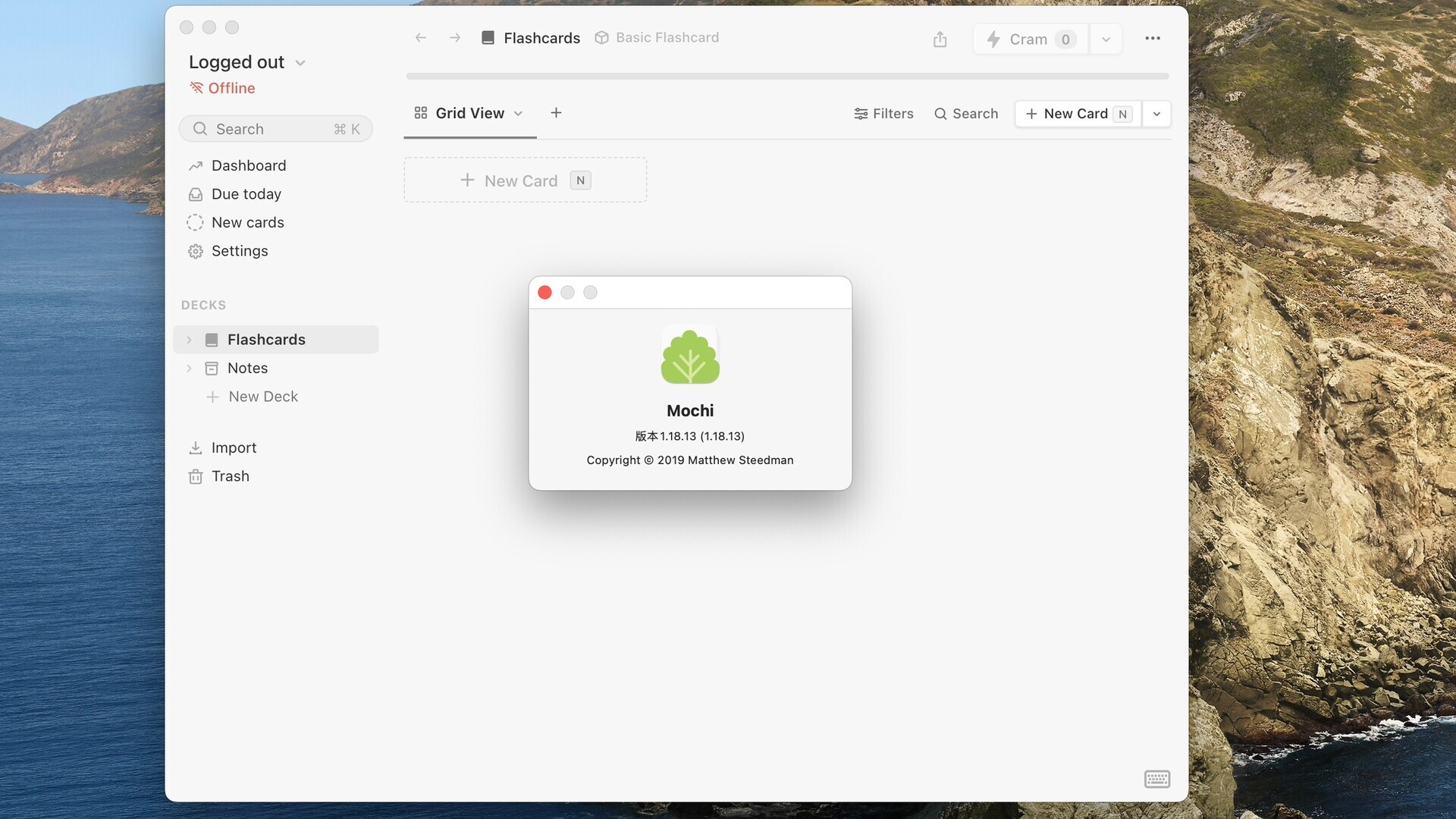Click the Due today inbox icon

(x=196, y=195)
